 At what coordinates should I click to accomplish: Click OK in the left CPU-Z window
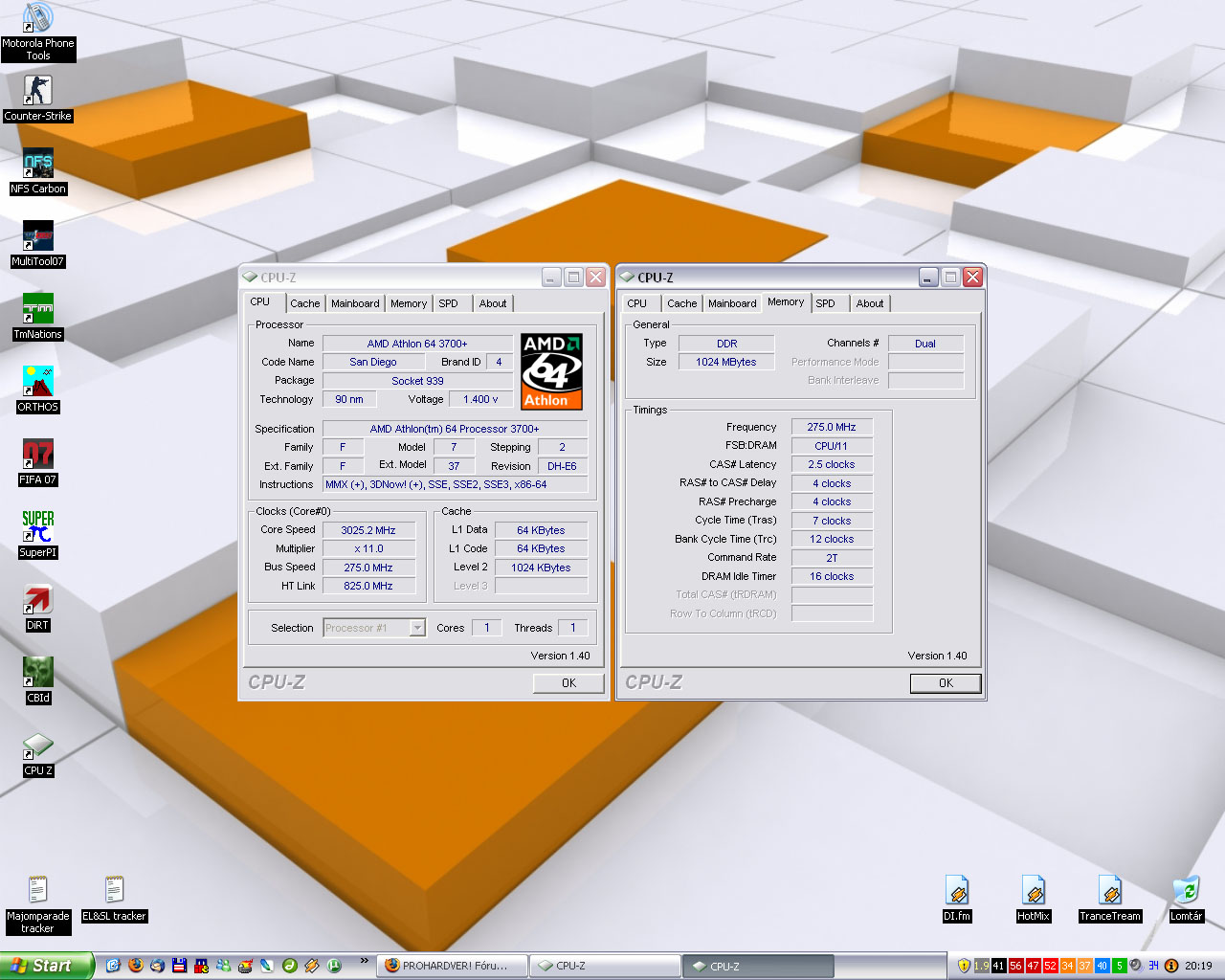(x=568, y=683)
